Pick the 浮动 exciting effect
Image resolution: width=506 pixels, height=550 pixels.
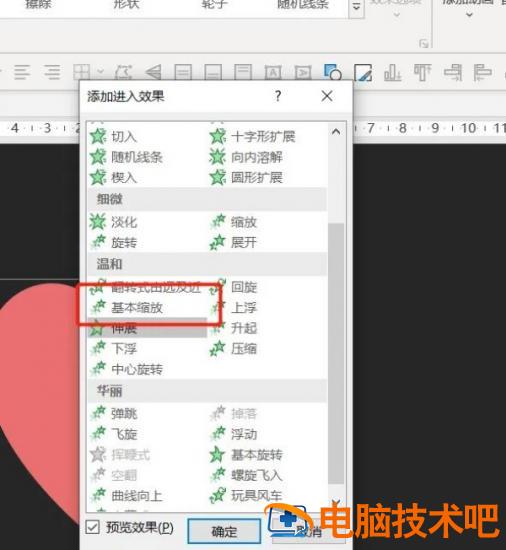pos(234,434)
